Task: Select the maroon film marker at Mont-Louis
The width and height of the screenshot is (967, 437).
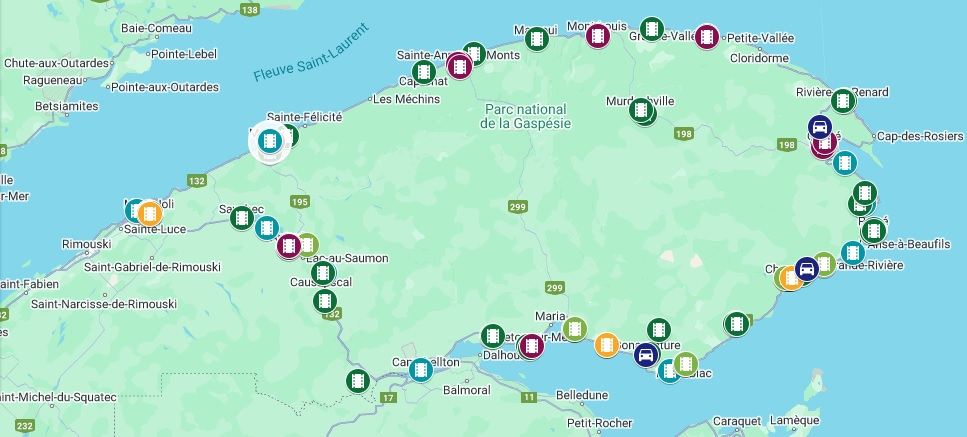Action: point(598,36)
